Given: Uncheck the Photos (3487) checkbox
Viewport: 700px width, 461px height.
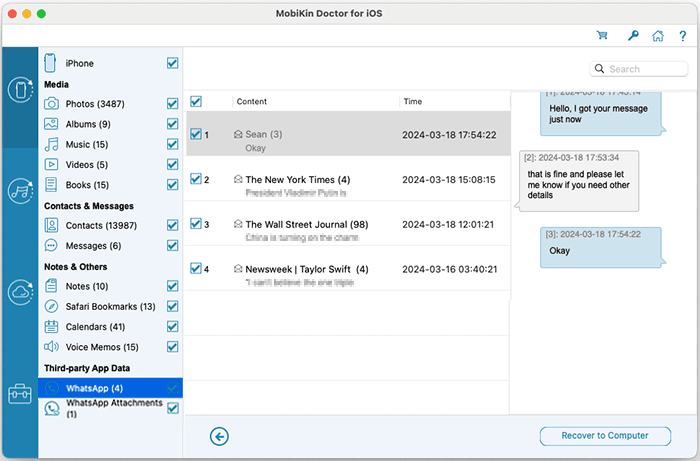Looking at the screenshot, I should 173,104.
